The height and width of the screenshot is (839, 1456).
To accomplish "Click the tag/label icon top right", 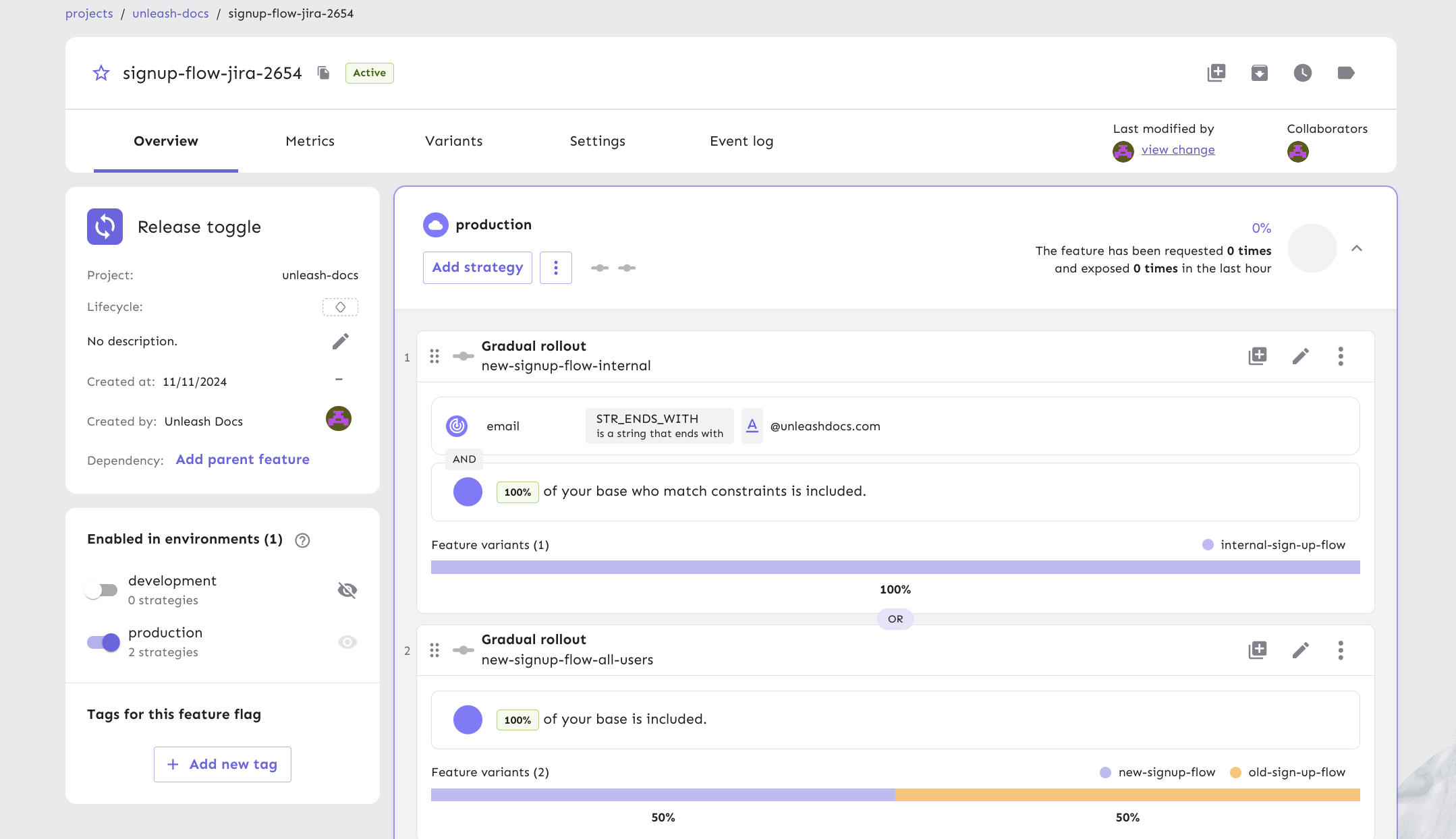I will click(1346, 72).
